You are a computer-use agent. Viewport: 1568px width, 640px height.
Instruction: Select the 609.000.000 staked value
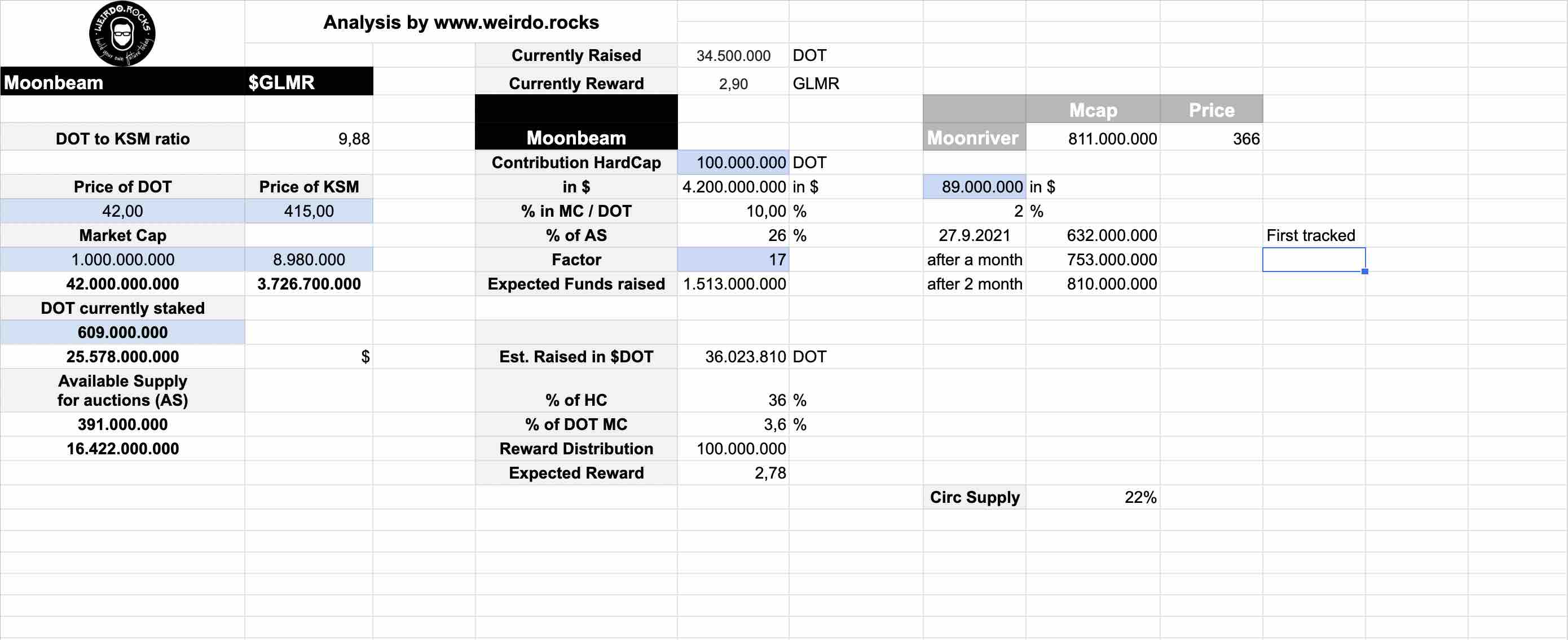point(122,332)
